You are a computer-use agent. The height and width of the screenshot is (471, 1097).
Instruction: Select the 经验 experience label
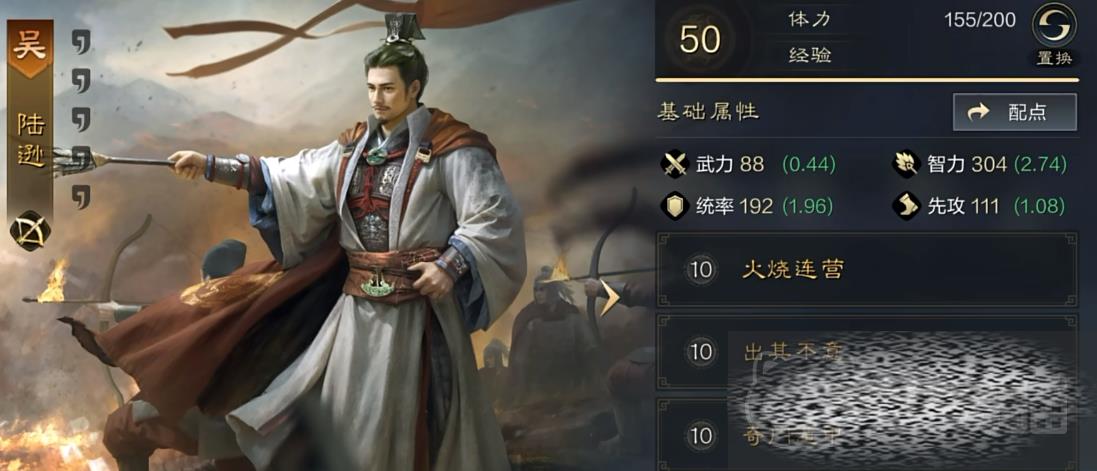click(809, 56)
